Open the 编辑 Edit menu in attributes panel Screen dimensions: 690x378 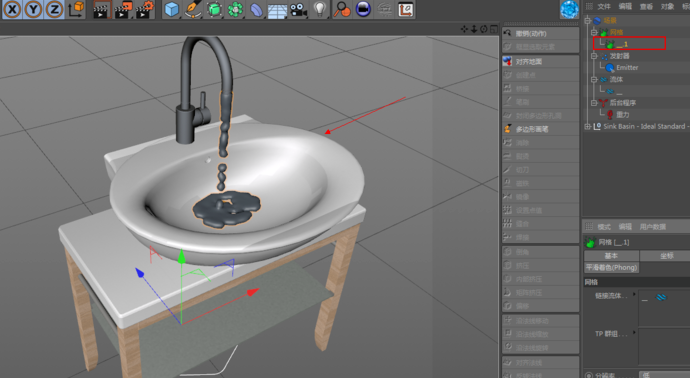pos(625,227)
